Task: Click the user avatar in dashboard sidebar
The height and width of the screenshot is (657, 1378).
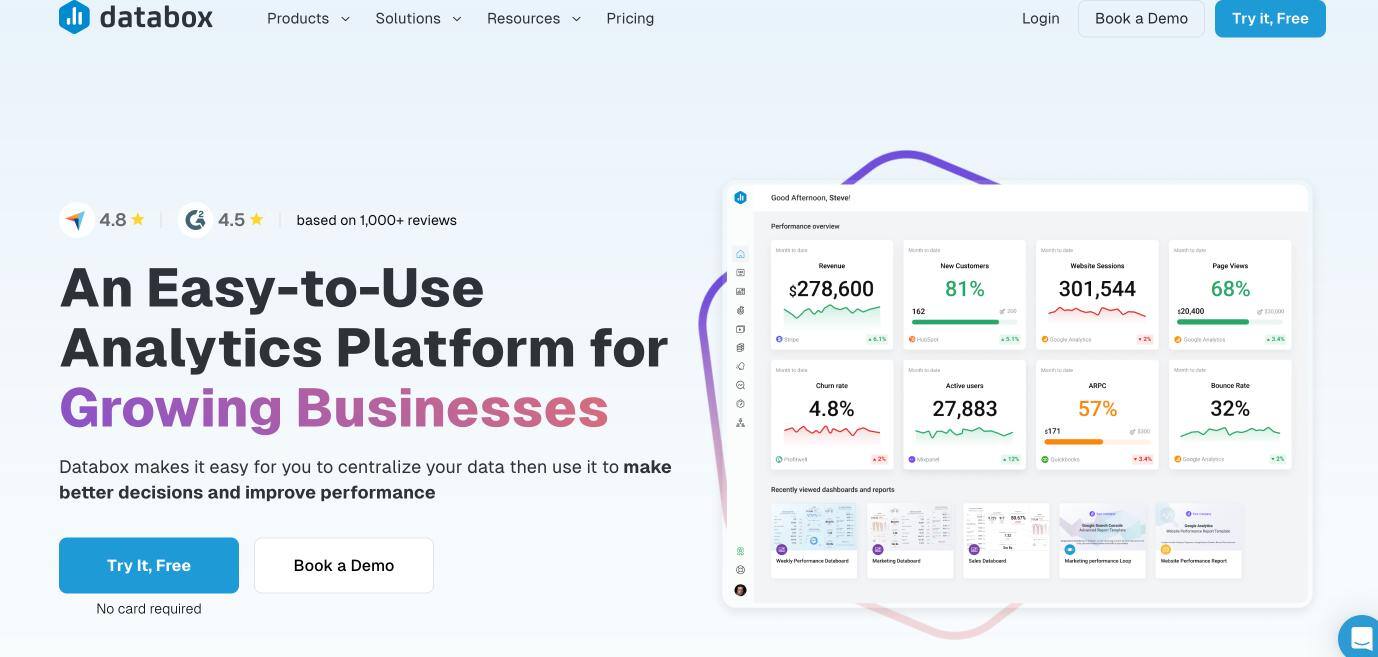Action: pos(740,590)
